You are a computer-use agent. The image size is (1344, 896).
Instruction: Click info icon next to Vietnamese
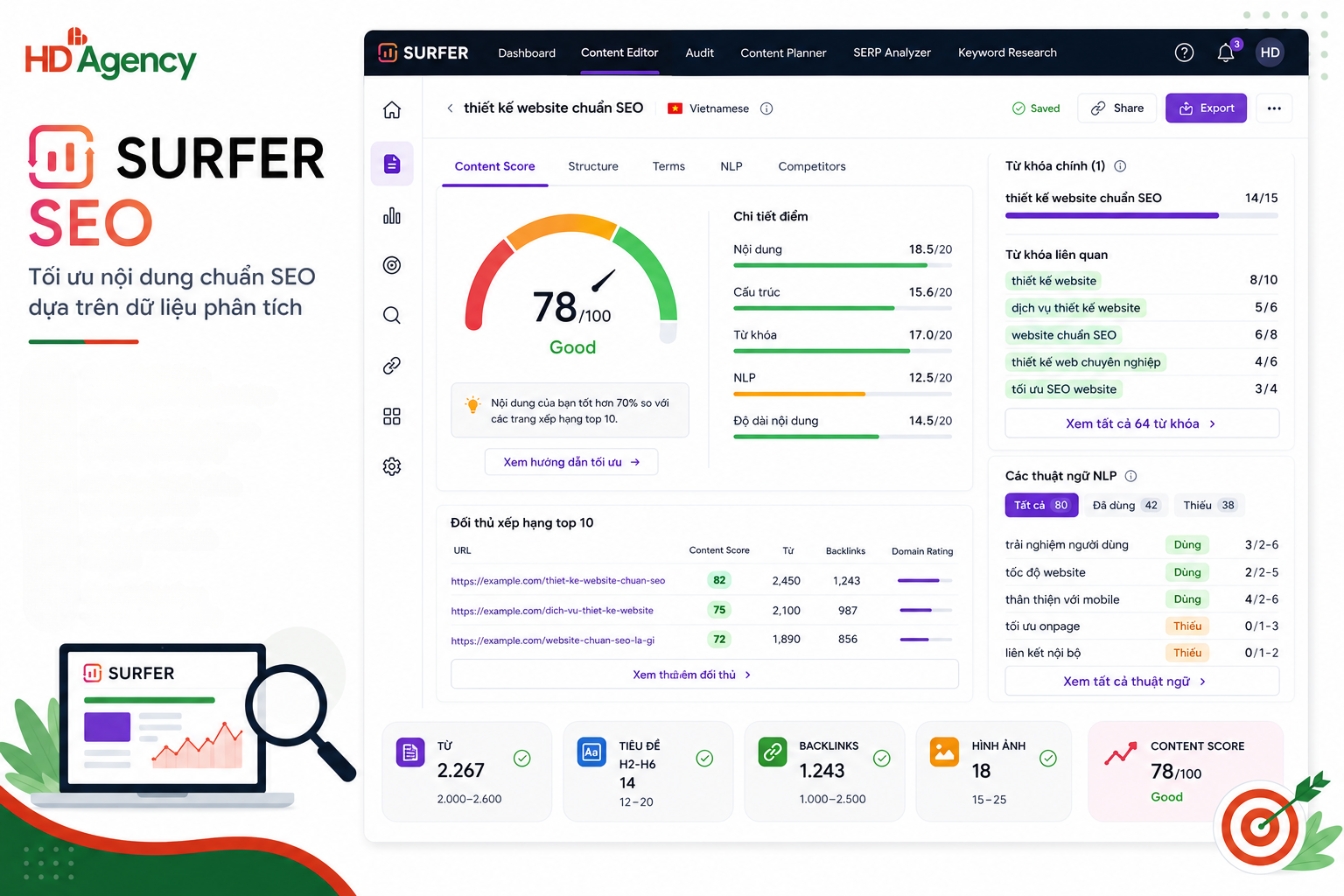point(767,108)
